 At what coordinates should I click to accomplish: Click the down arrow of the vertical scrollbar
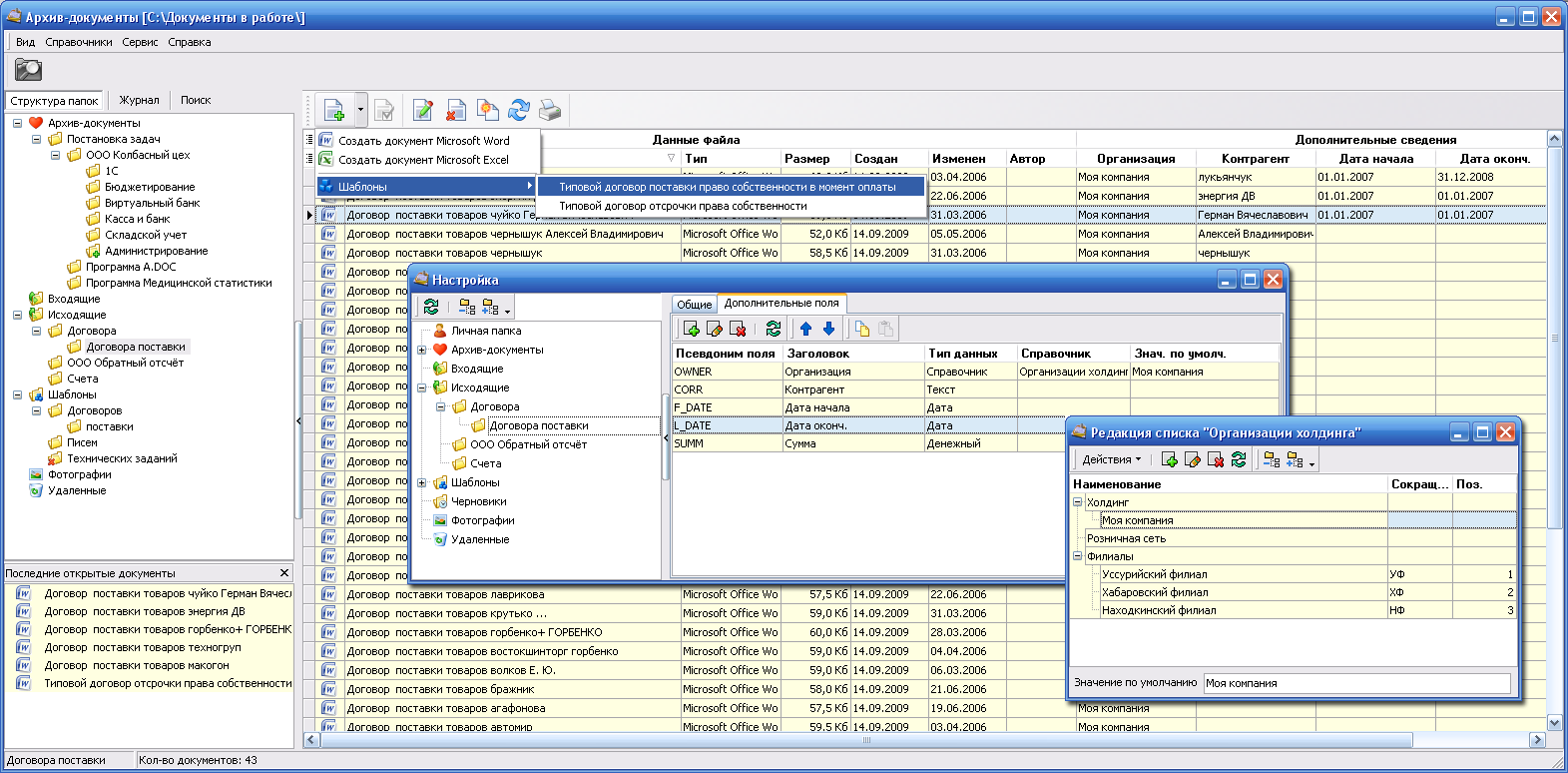click(x=1554, y=722)
